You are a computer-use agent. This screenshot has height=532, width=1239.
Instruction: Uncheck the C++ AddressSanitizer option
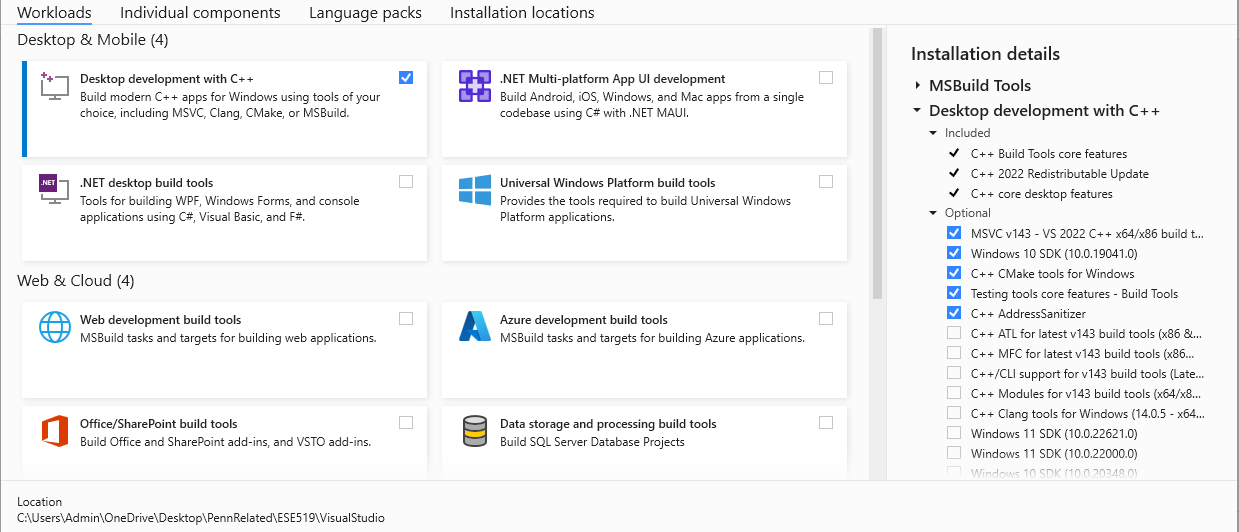(x=954, y=313)
